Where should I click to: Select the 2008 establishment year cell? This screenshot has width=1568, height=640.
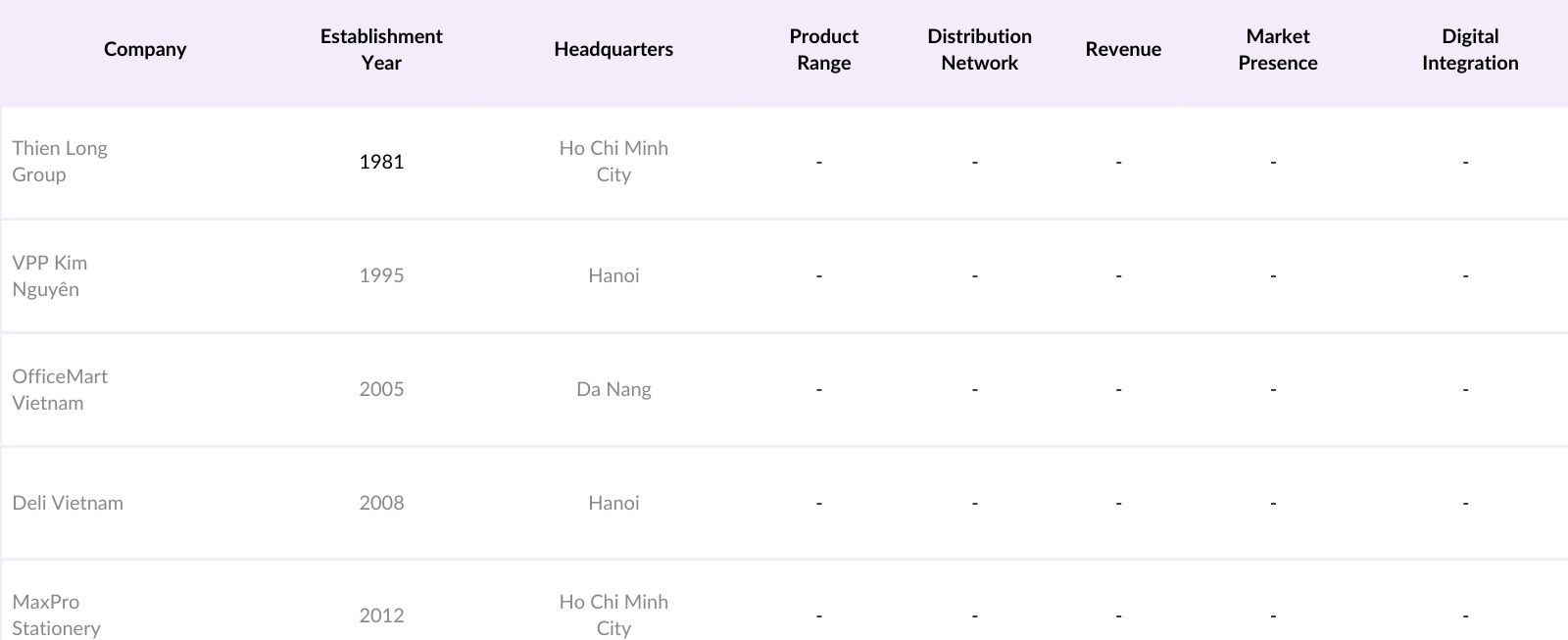pyautogui.click(x=381, y=503)
